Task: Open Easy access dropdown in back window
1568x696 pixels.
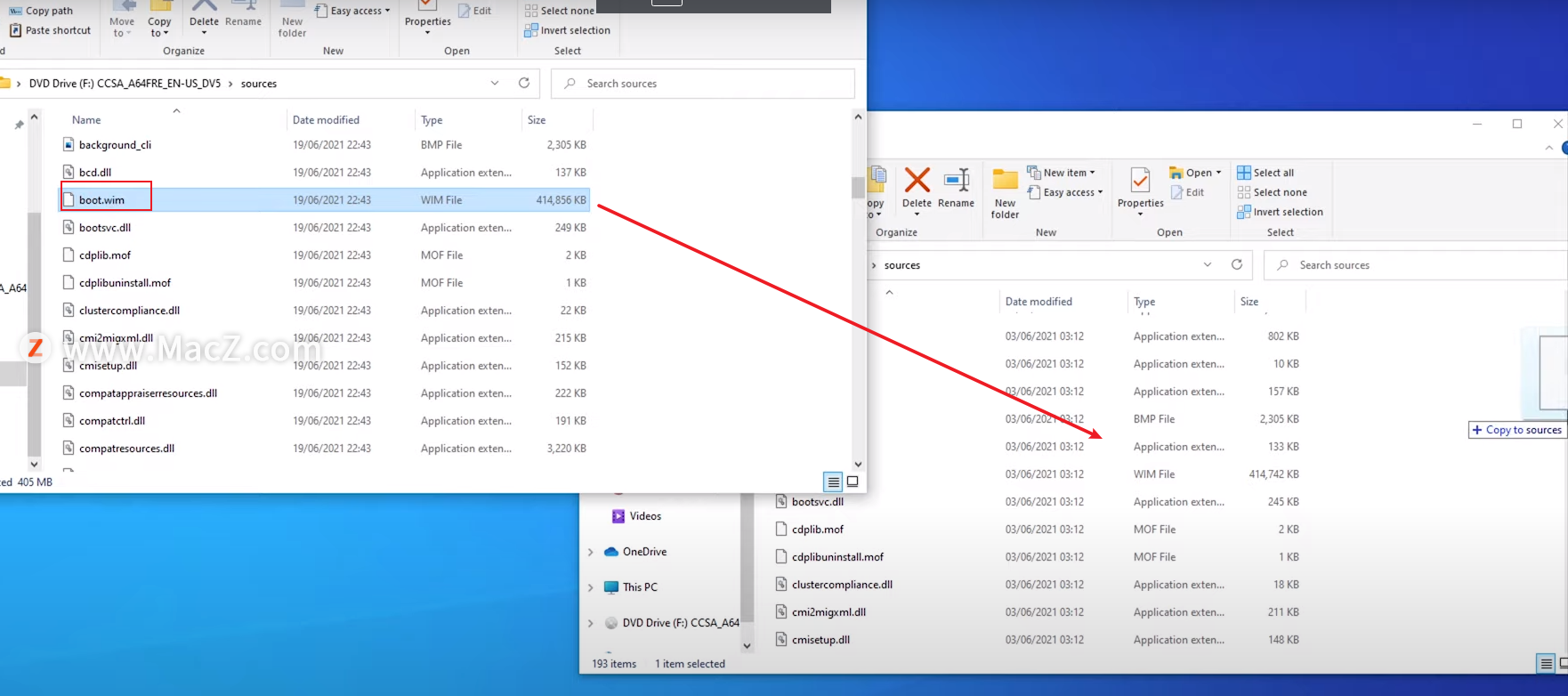Action: pos(1065,192)
